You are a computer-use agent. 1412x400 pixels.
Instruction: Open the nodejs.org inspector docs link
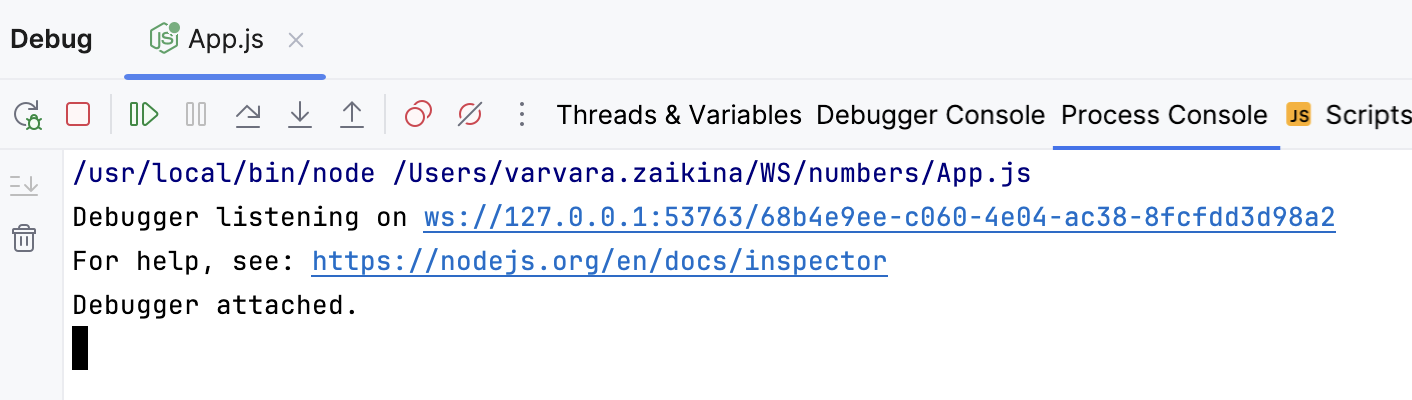pyautogui.click(x=599, y=262)
